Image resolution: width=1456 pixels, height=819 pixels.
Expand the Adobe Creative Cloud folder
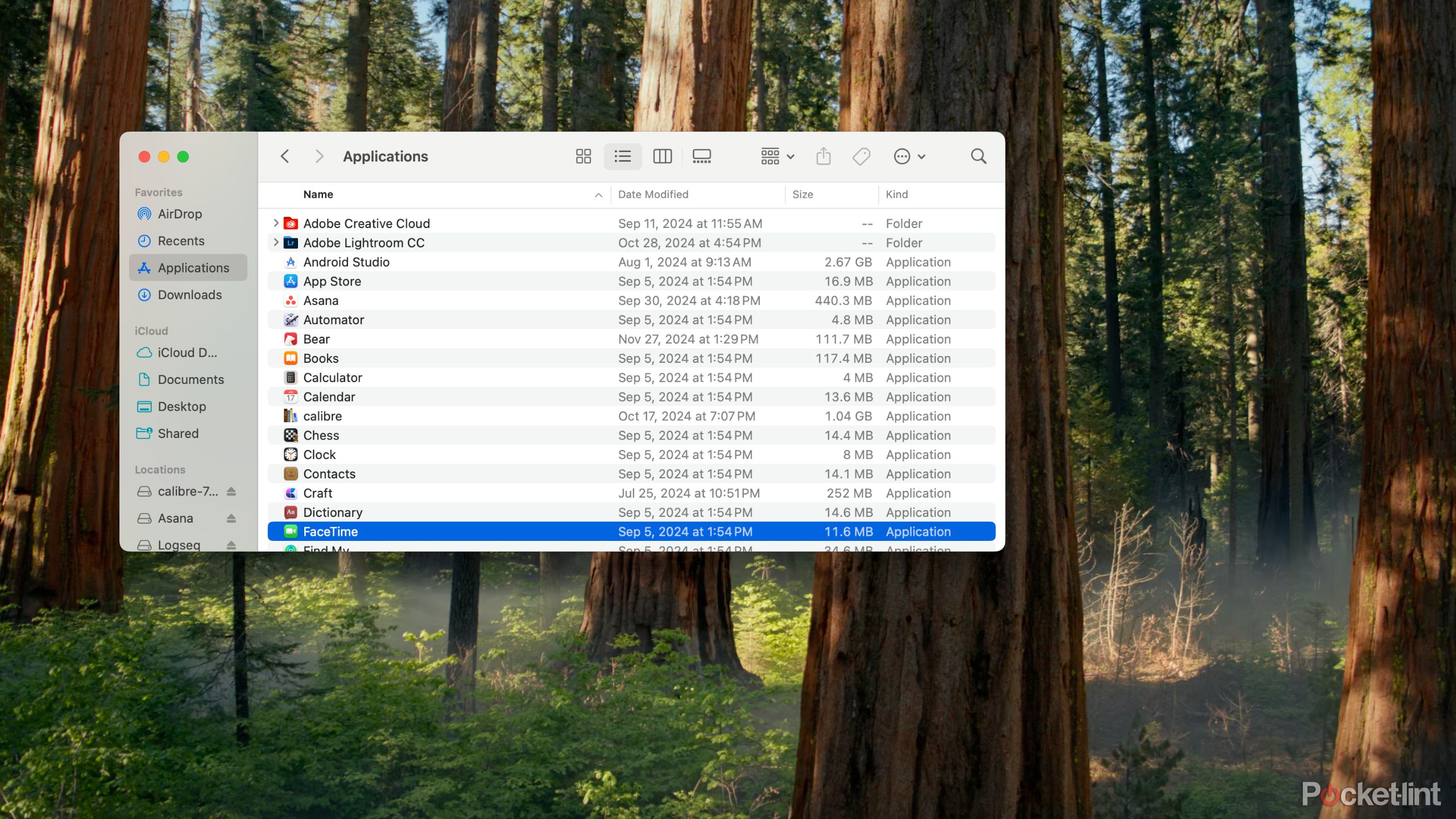click(275, 223)
